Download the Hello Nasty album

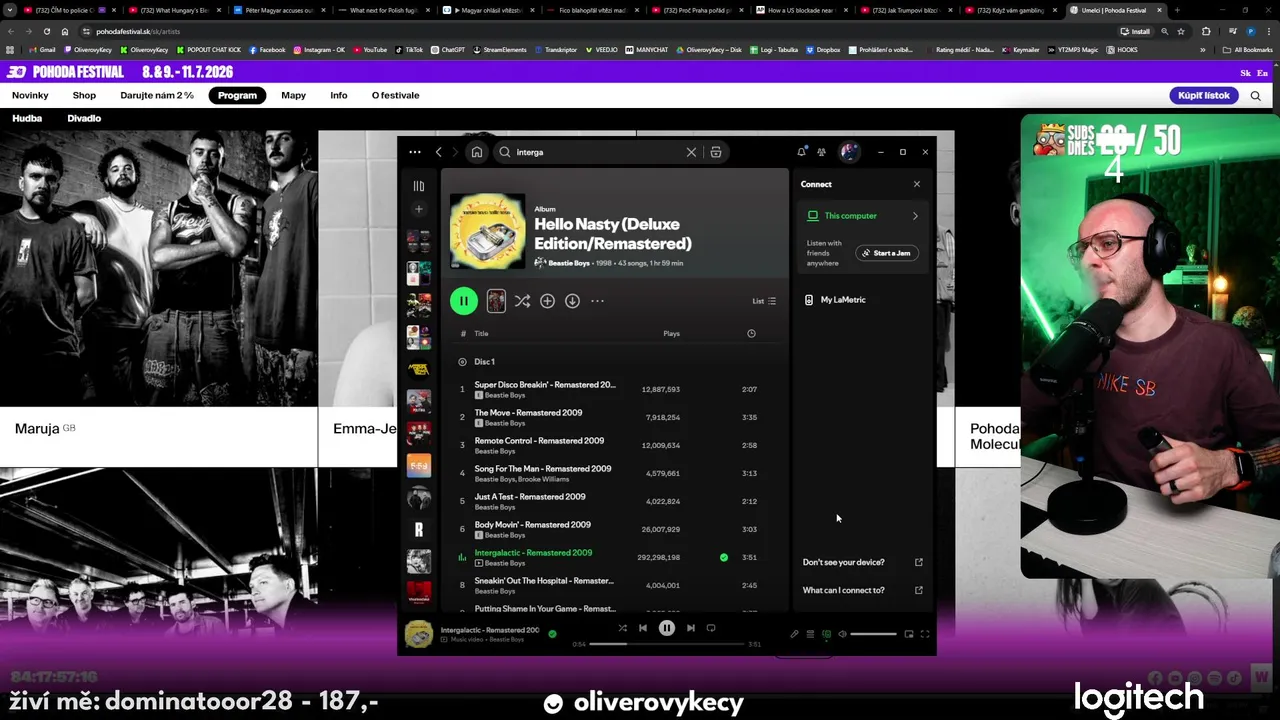tap(572, 301)
